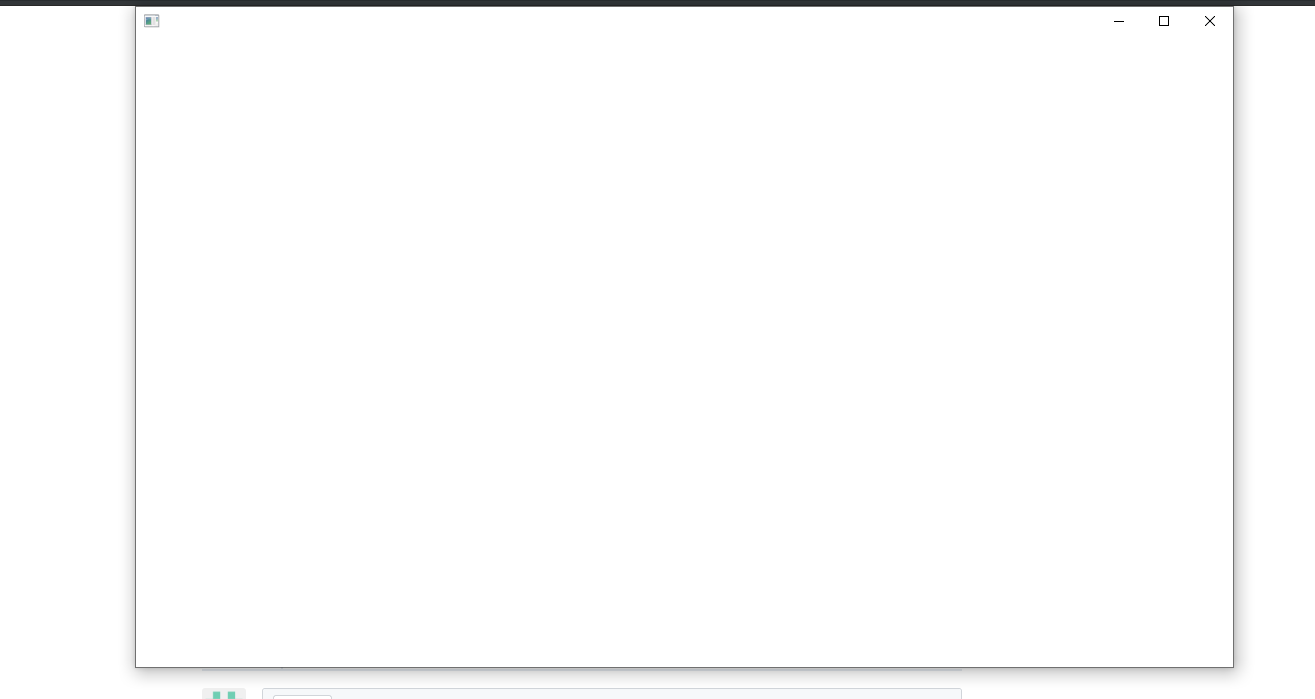
Task: Click the empty white window content area
Action: pos(684,351)
